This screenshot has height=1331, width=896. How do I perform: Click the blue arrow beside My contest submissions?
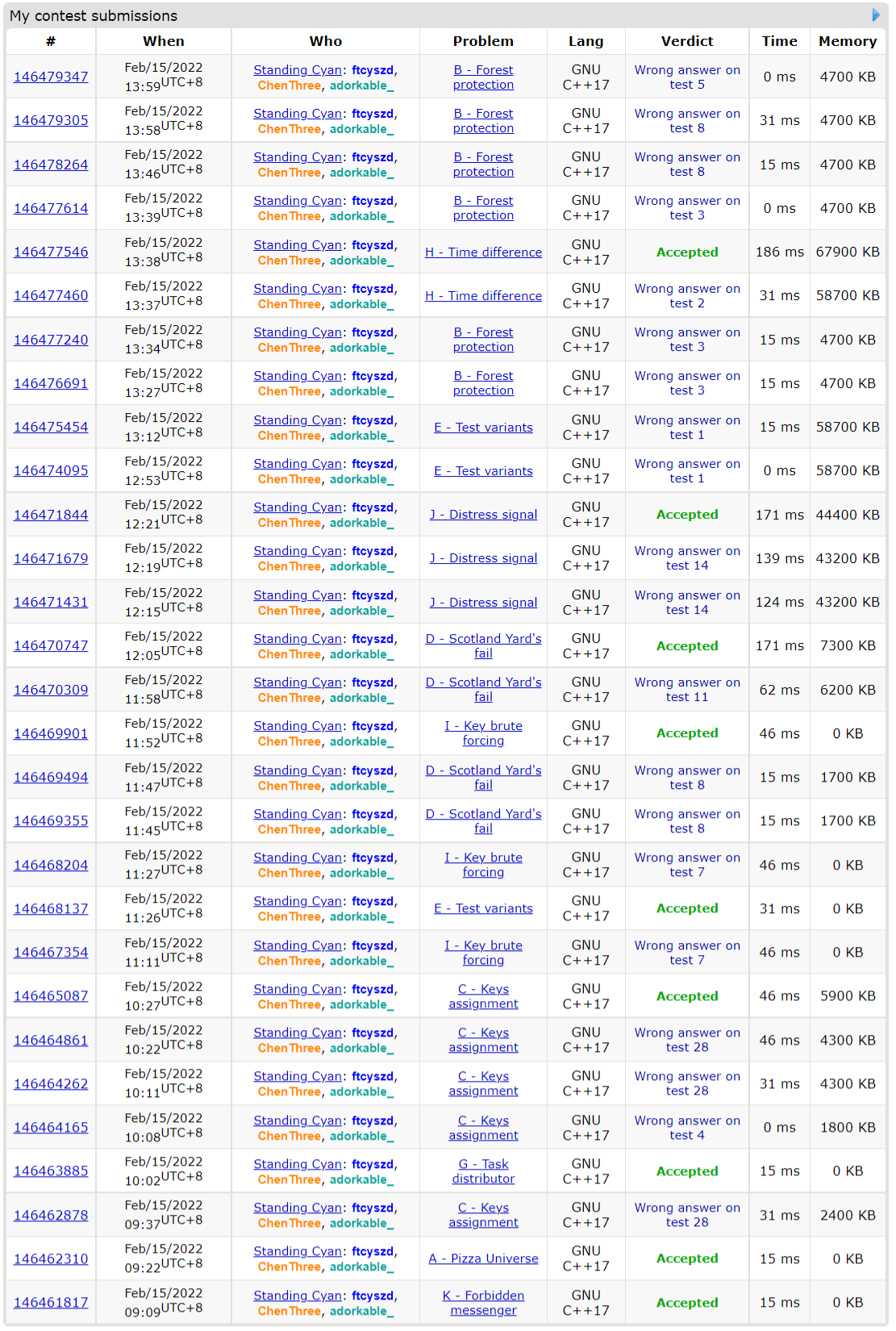[876, 15]
